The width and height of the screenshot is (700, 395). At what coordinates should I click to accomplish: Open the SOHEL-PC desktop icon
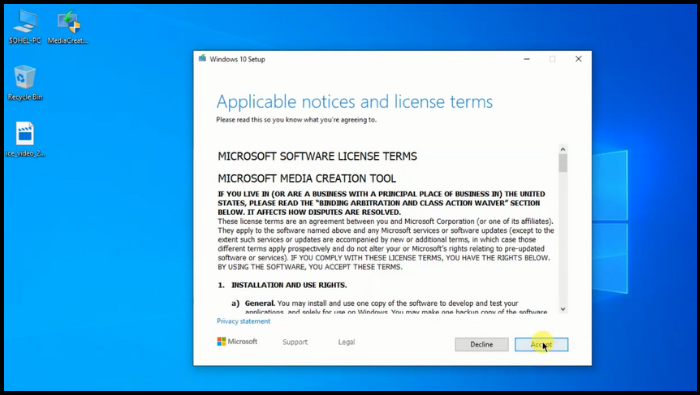(x=25, y=27)
